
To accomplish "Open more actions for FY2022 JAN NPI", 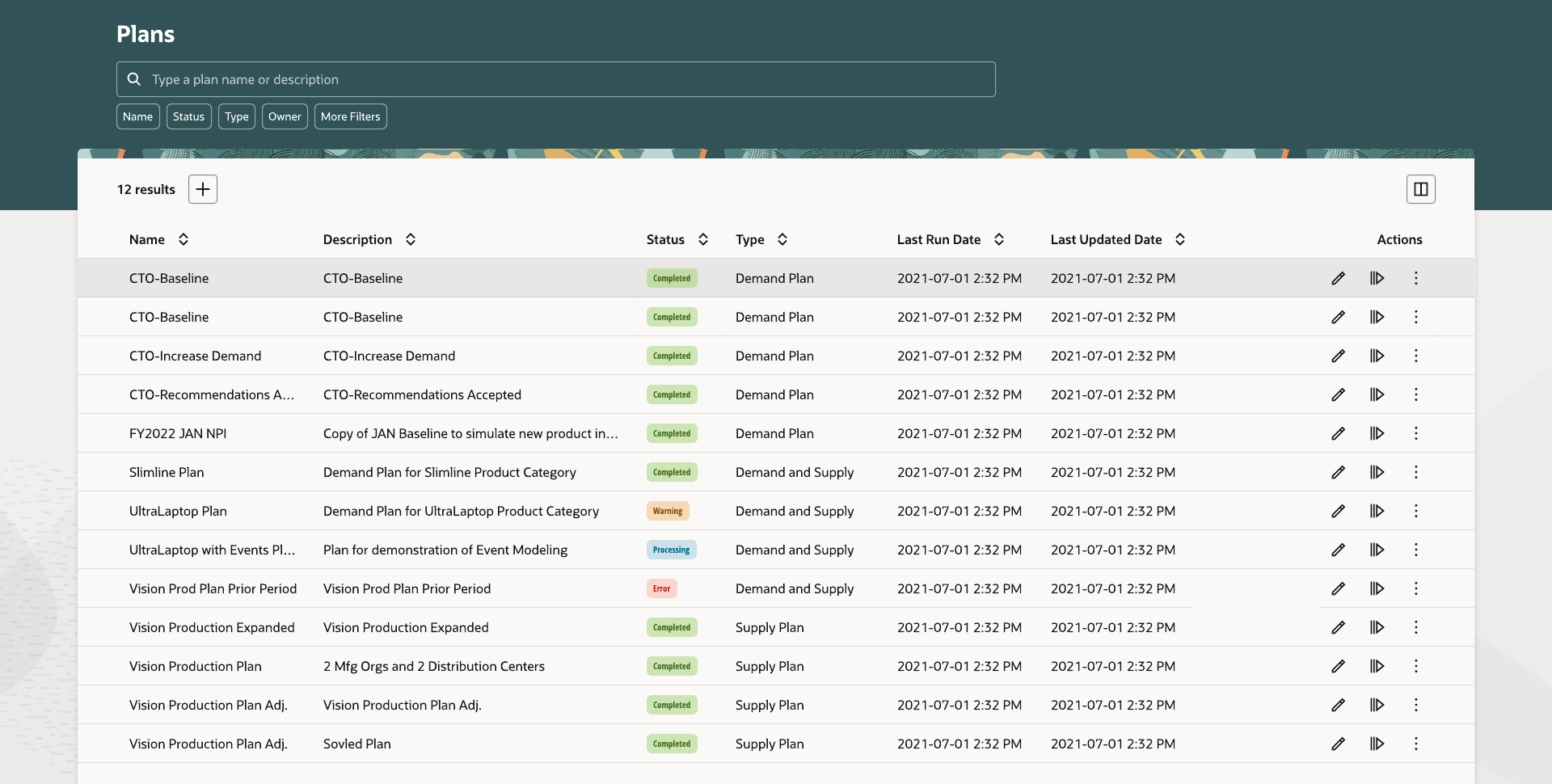I will pyautogui.click(x=1416, y=433).
